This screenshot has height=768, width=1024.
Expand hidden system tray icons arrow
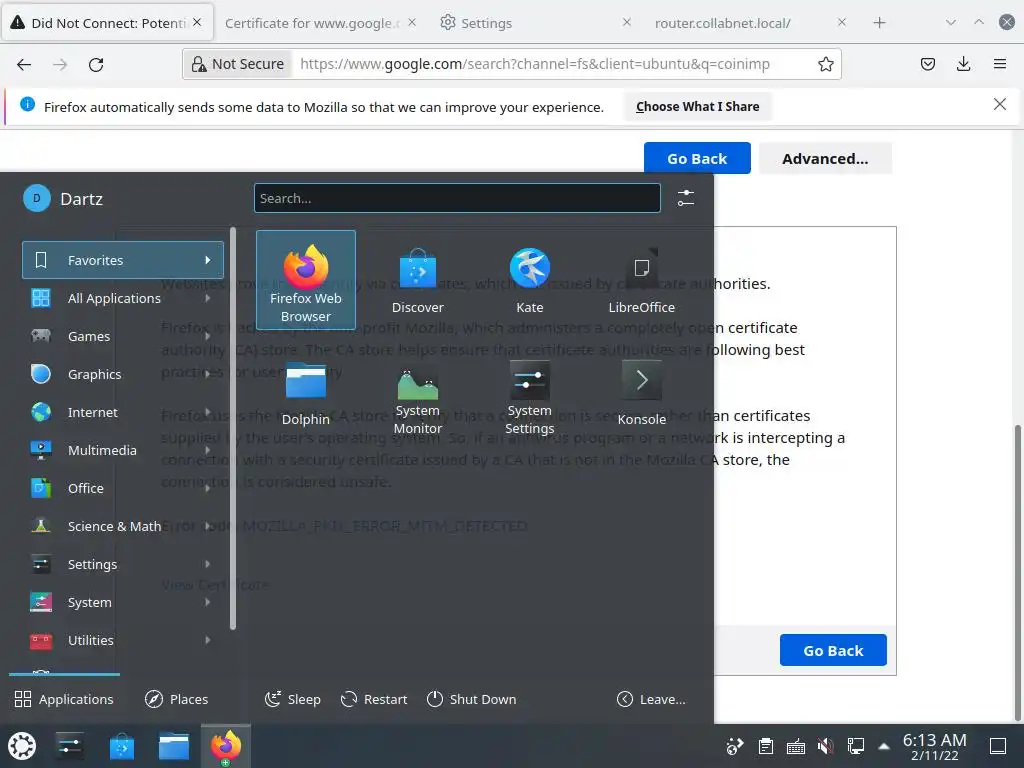[x=884, y=746]
